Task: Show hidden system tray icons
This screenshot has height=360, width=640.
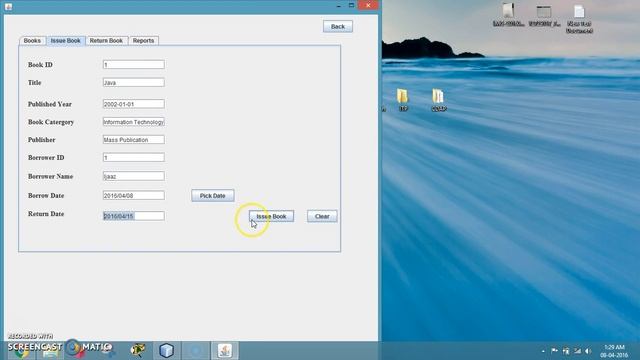Action: (543, 351)
